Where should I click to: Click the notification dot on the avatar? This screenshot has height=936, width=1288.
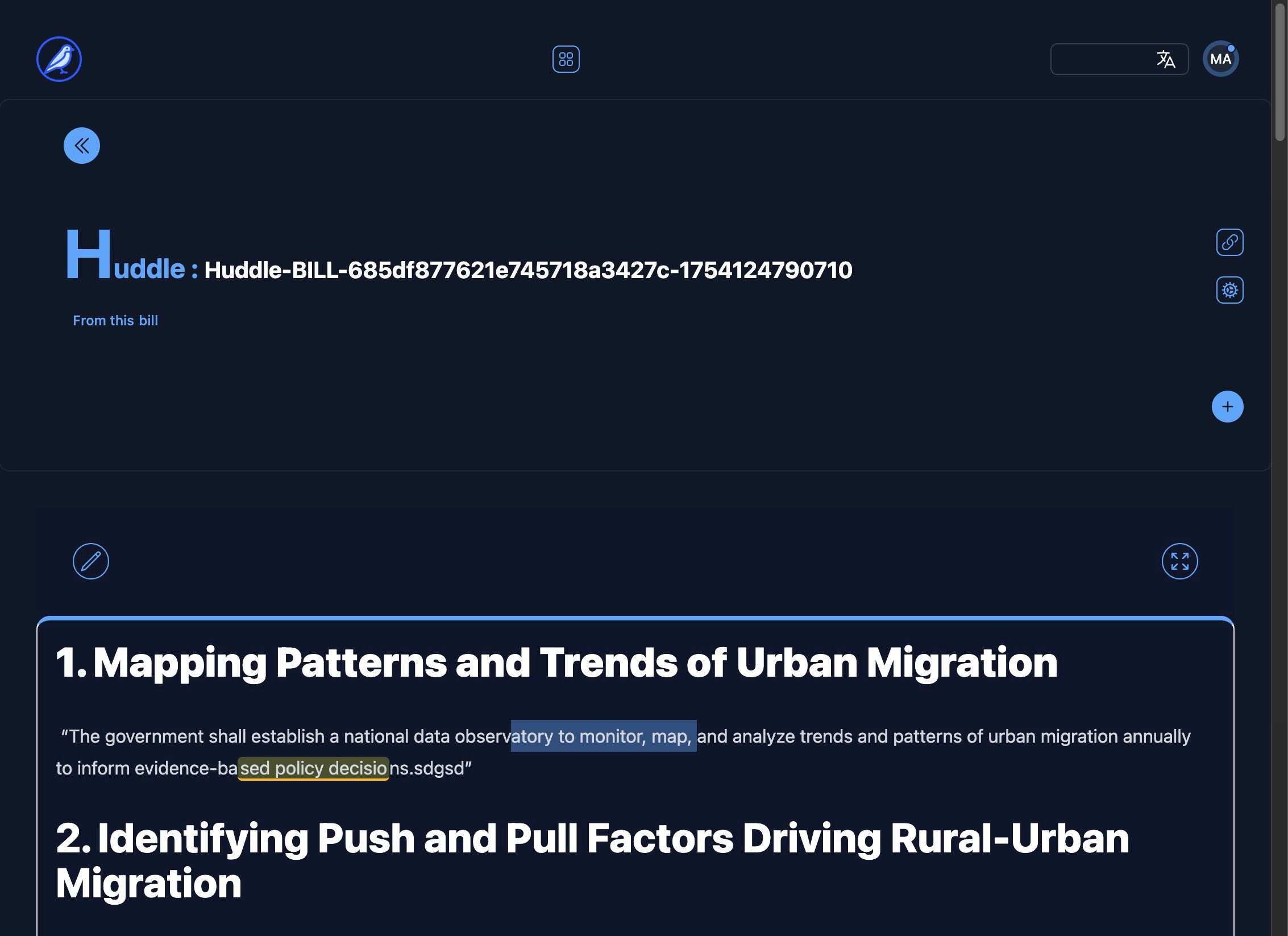(x=1231, y=48)
